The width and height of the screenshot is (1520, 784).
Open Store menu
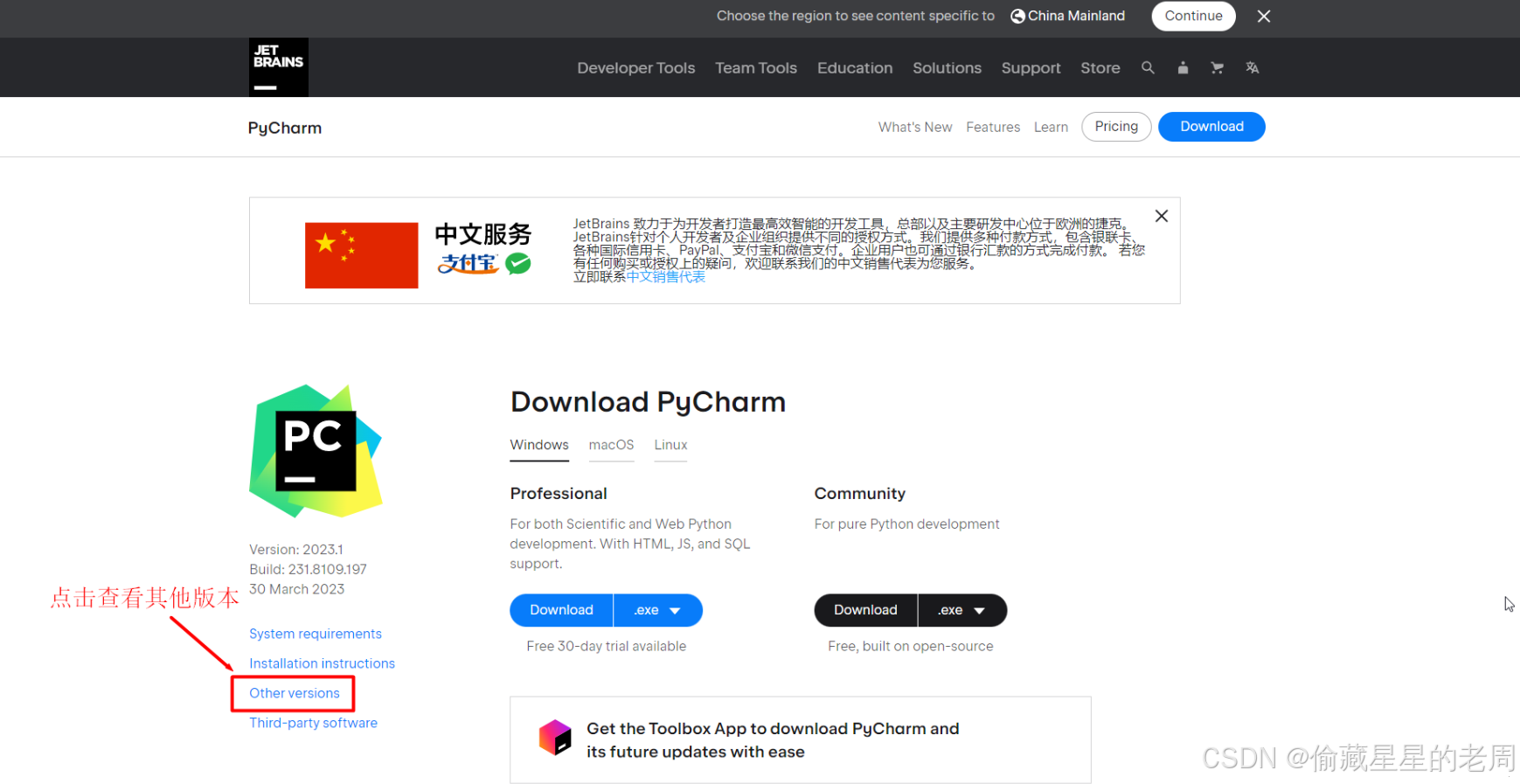(x=1100, y=67)
